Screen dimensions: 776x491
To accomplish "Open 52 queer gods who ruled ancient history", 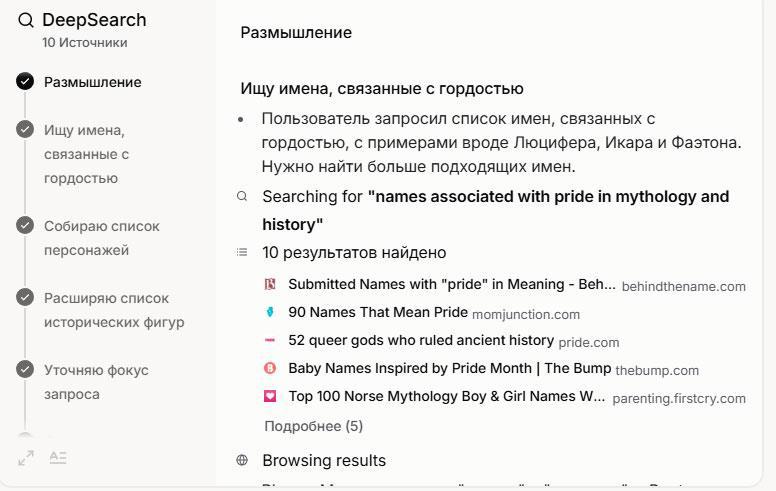I will pos(420,341).
